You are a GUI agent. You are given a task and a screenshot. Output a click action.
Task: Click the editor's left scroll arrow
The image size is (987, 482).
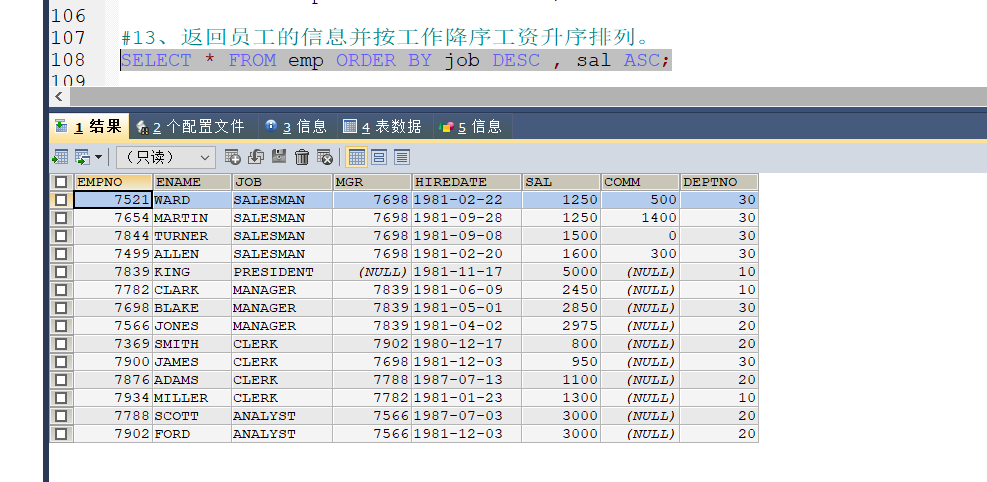tap(59, 96)
